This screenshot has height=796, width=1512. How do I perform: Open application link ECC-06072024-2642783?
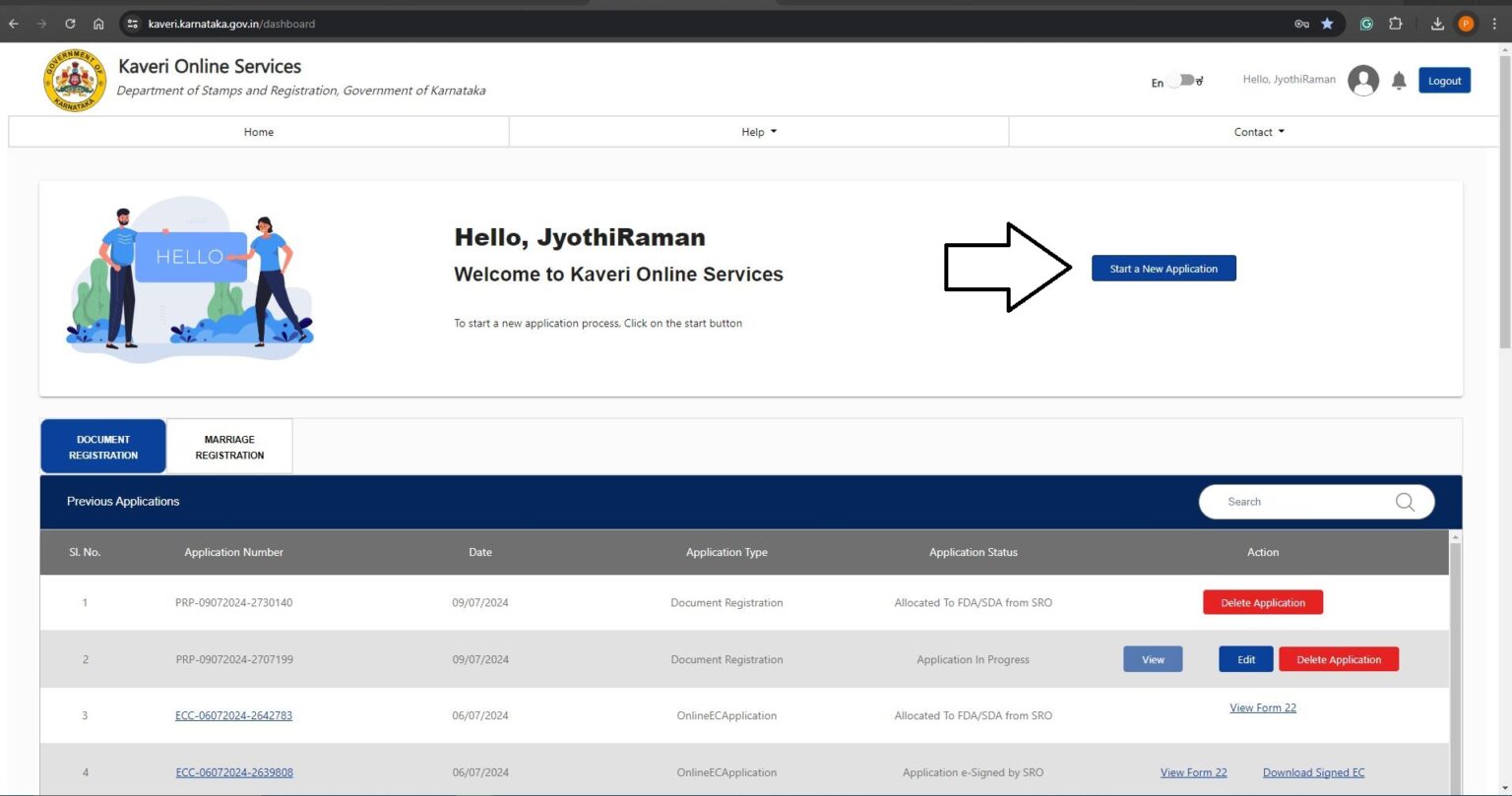coord(233,715)
